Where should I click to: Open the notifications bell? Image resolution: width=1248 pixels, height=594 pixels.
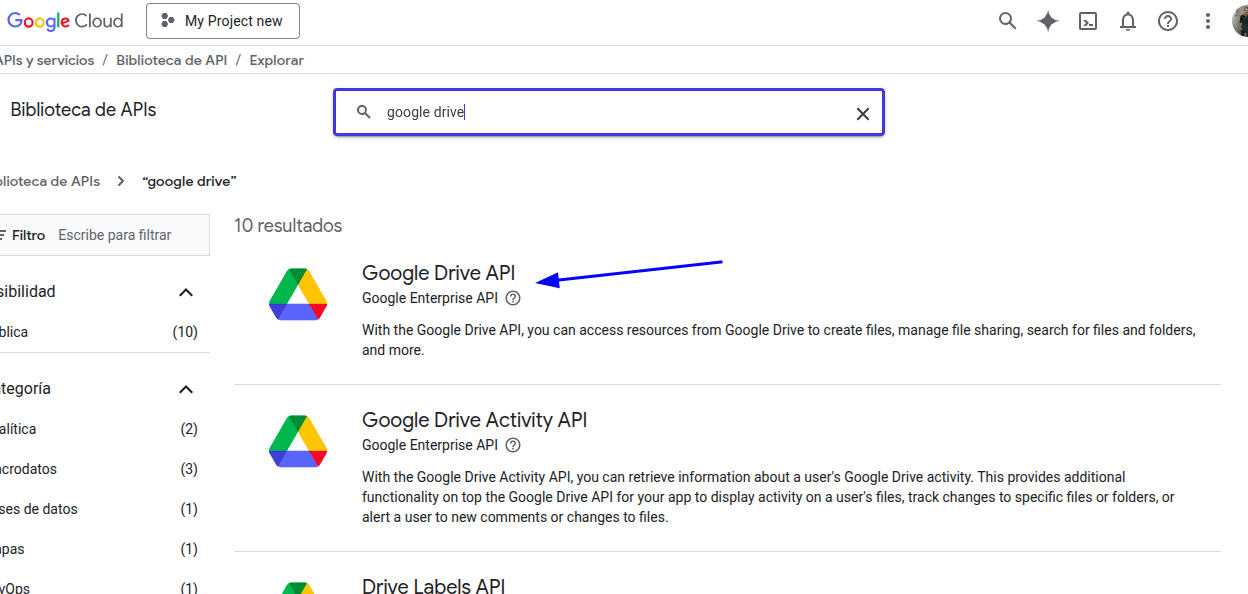pyautogui.click(x=1128, y=21)
